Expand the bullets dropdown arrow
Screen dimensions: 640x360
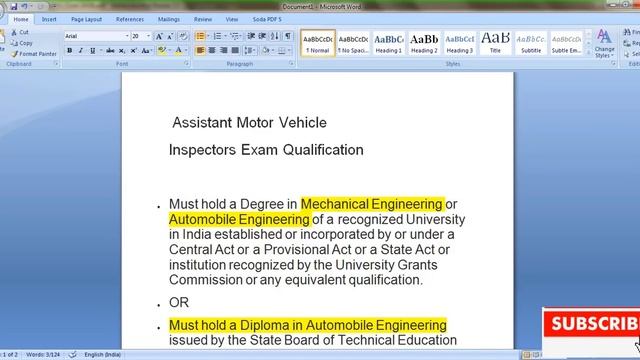click(208, 36)
